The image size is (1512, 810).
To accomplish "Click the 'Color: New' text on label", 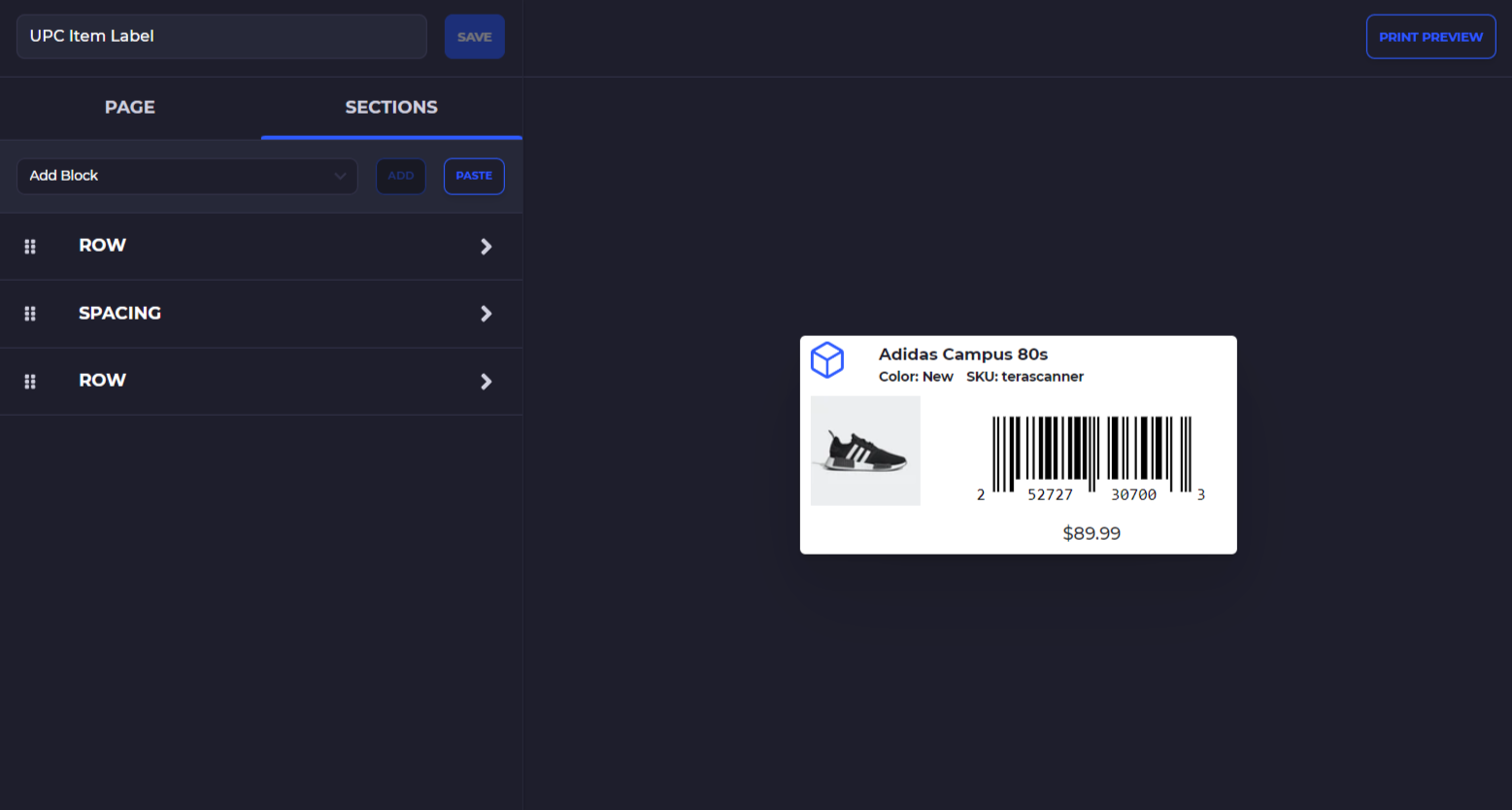I will pyautogui.click(x=916, y=377).
